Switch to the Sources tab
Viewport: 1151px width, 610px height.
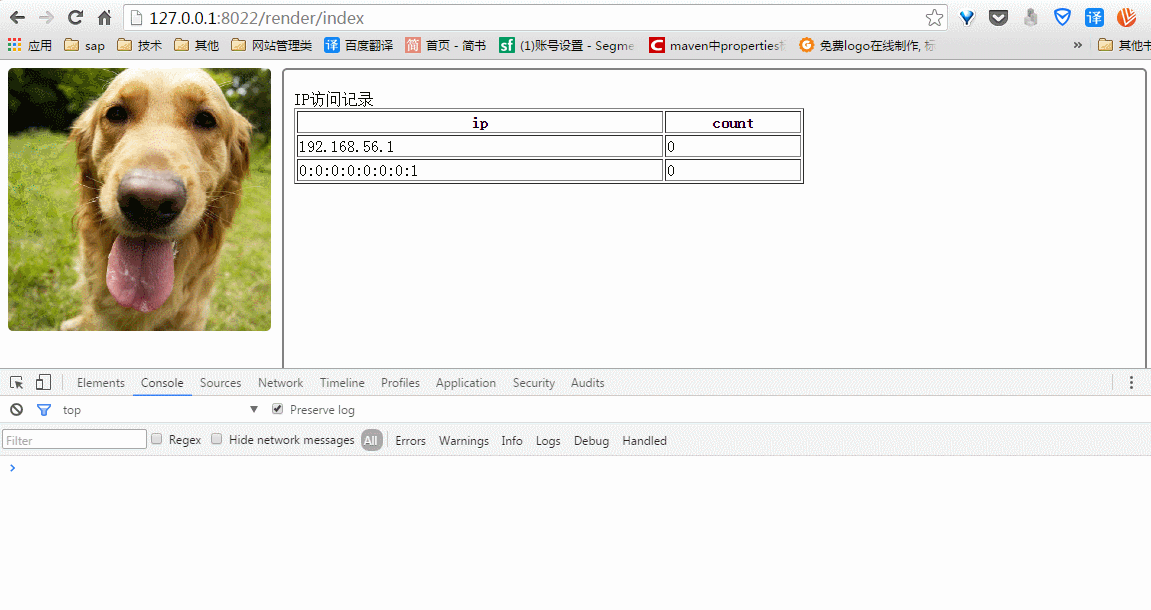point(220,382)
